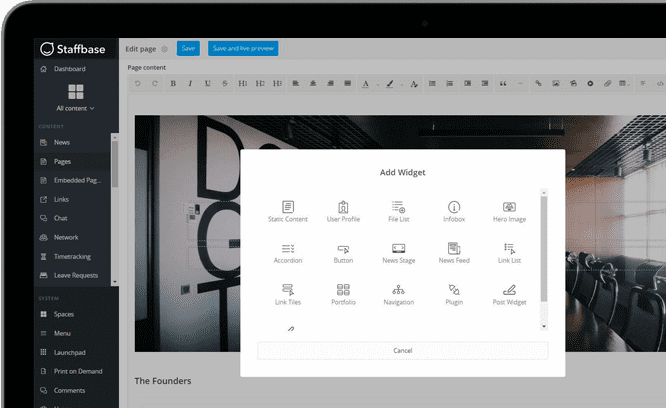Screen dimensions: 666x408
Task: Add the Link List widget
Action: (509, 253)
